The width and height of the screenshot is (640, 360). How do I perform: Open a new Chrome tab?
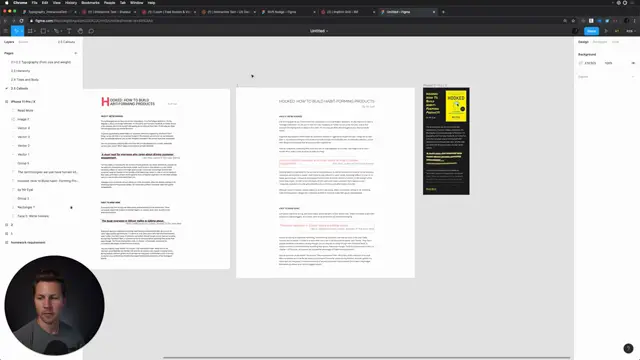click(443, 12)
